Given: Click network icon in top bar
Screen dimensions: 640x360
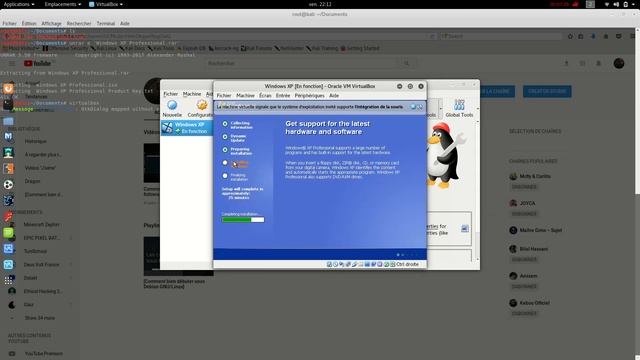Looking at the screenshot, I should tap(607, 4).
